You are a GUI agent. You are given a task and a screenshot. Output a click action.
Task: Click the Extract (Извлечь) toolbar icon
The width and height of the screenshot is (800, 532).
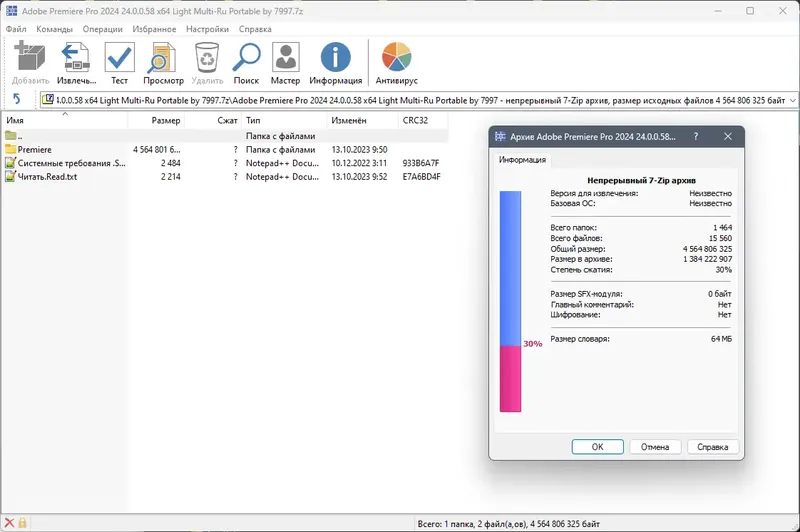point(76,57)
